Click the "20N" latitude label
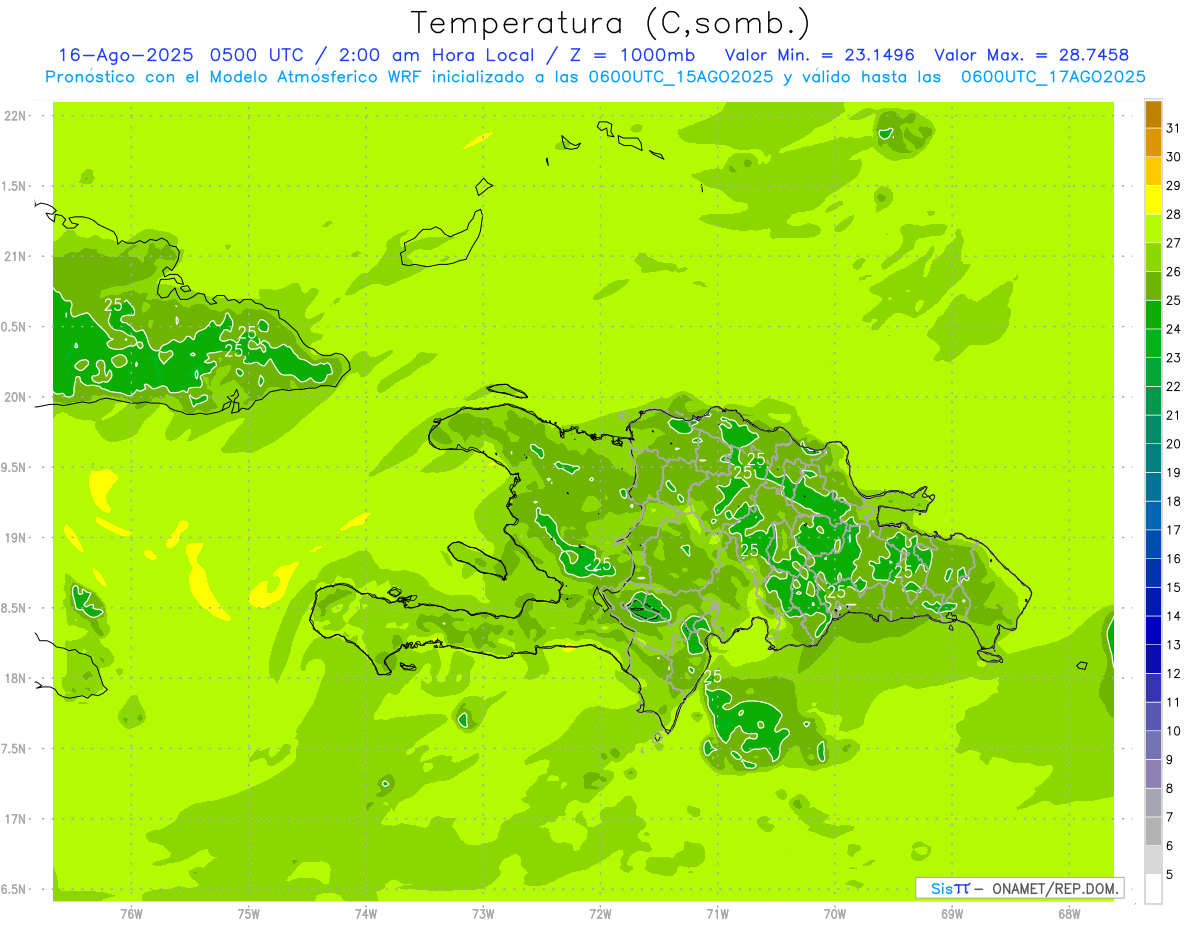Image resolution: width=1200 pixels, height=927 pixels. (17, 397)
